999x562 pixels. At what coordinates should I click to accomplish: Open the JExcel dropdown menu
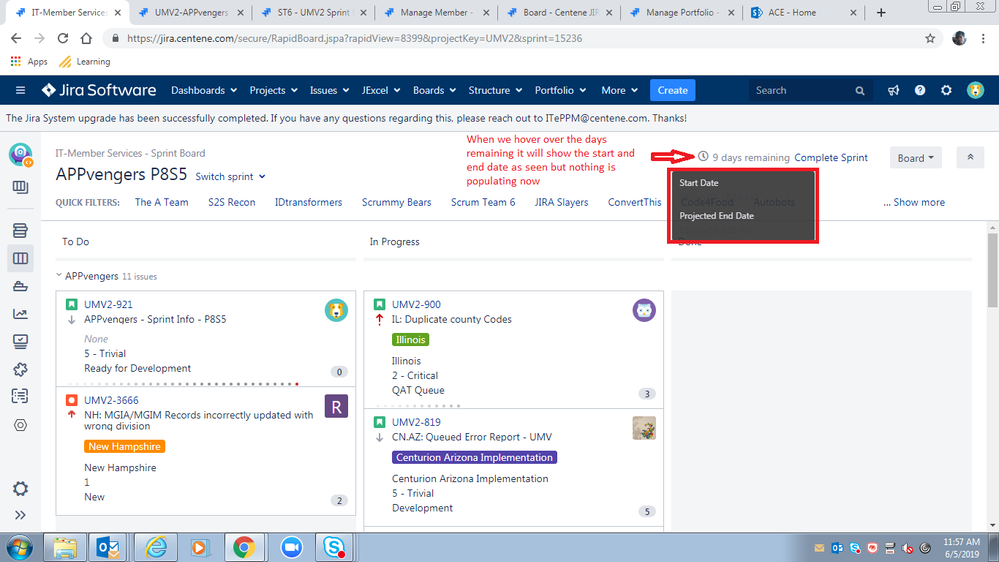381,90
